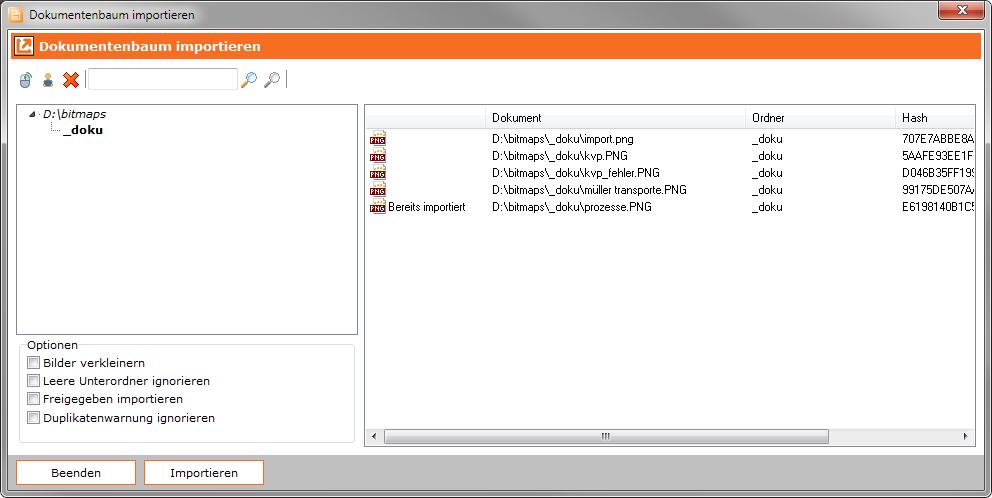Check Freigegeben importieren
992x498 pixels.
pyautogui.click(x=34, y=399)
